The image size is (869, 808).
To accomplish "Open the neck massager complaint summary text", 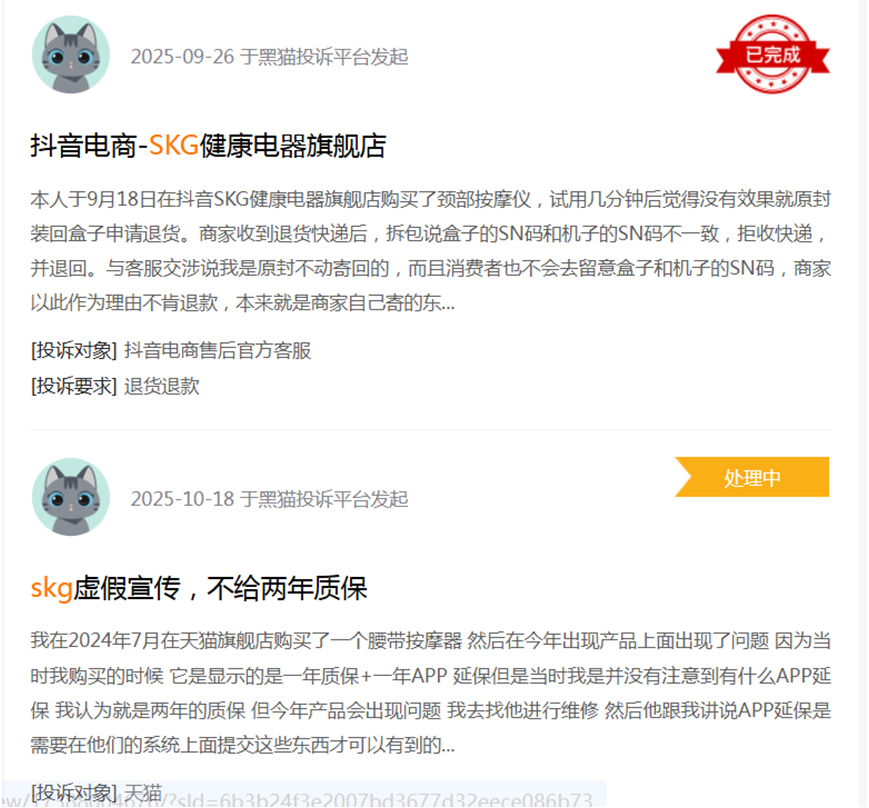I will point(431,251).
